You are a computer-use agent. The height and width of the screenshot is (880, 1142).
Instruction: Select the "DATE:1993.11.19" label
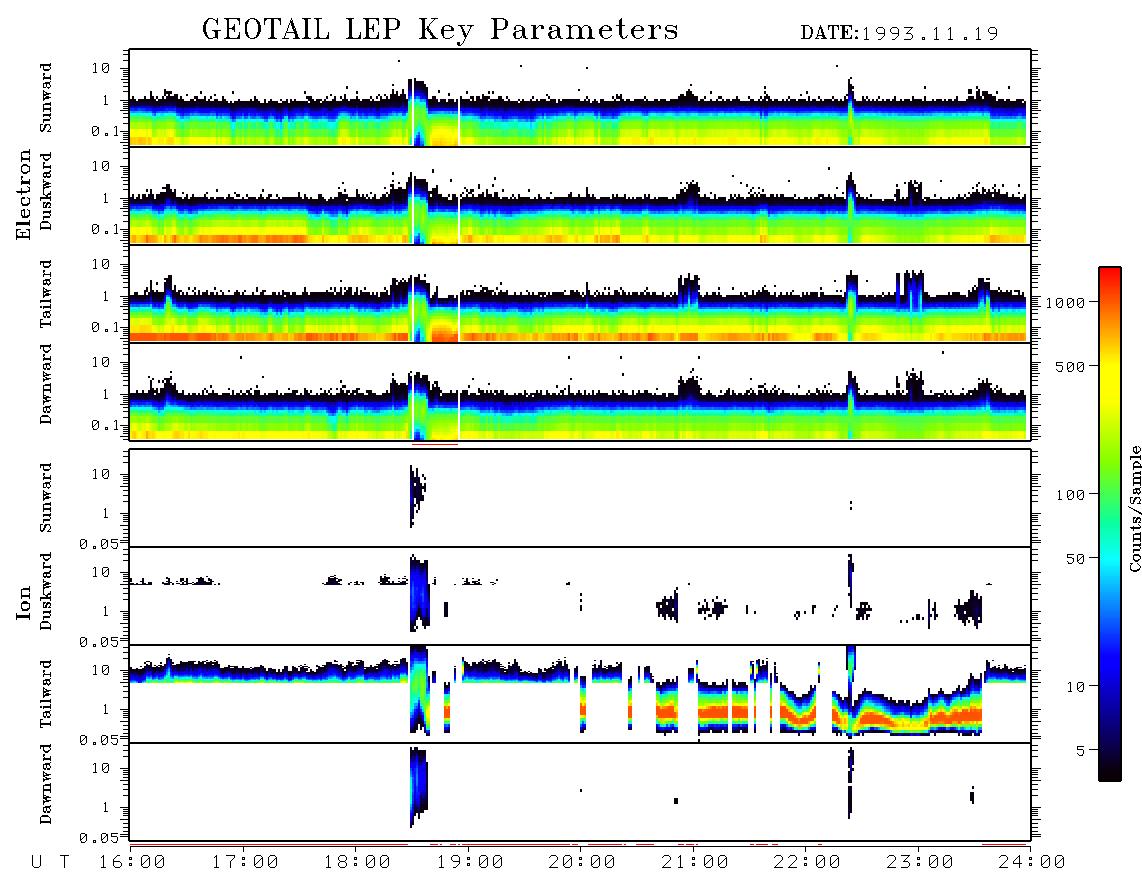899,34
